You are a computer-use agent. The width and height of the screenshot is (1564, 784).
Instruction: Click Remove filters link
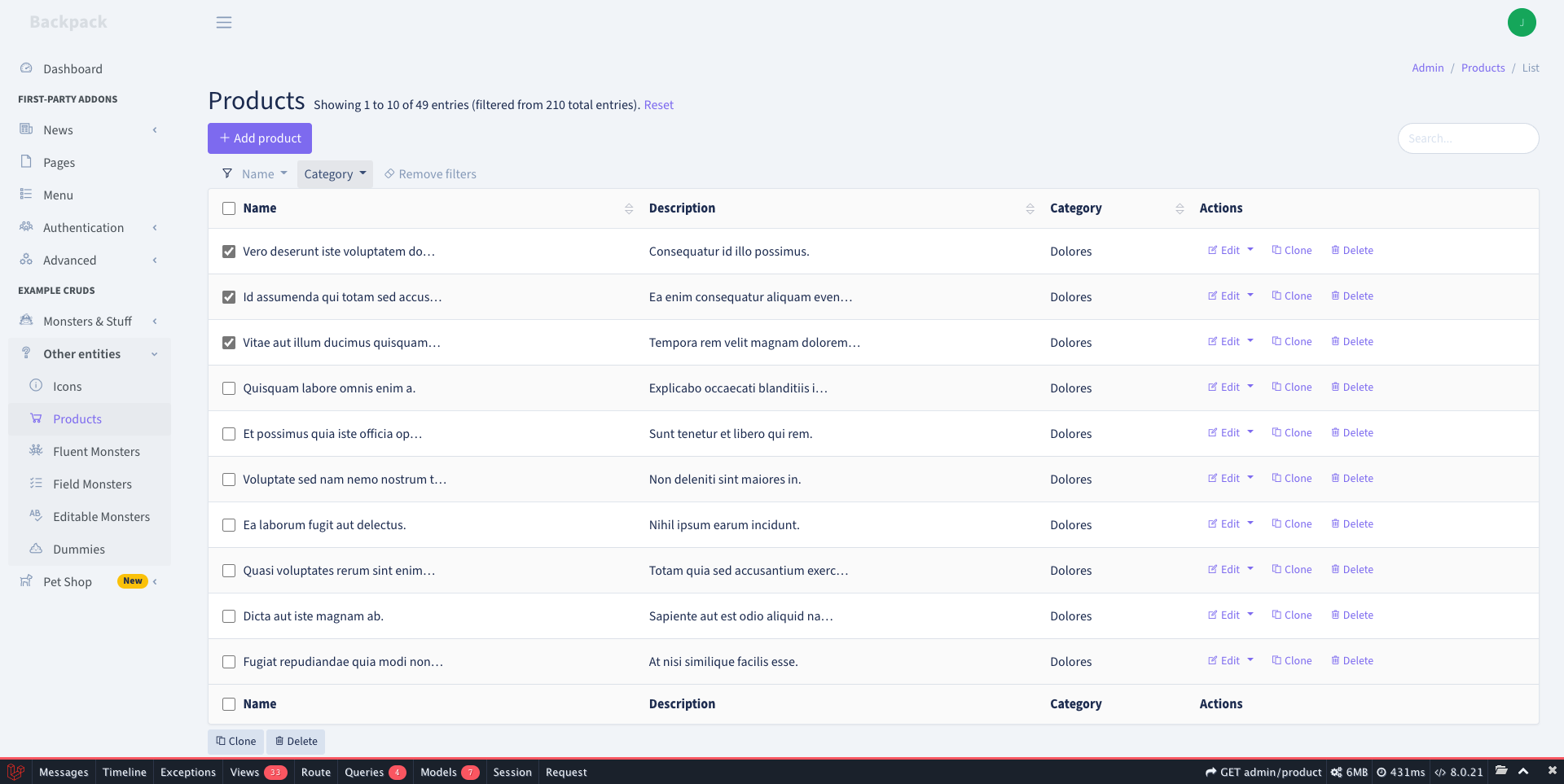[430, 174]
